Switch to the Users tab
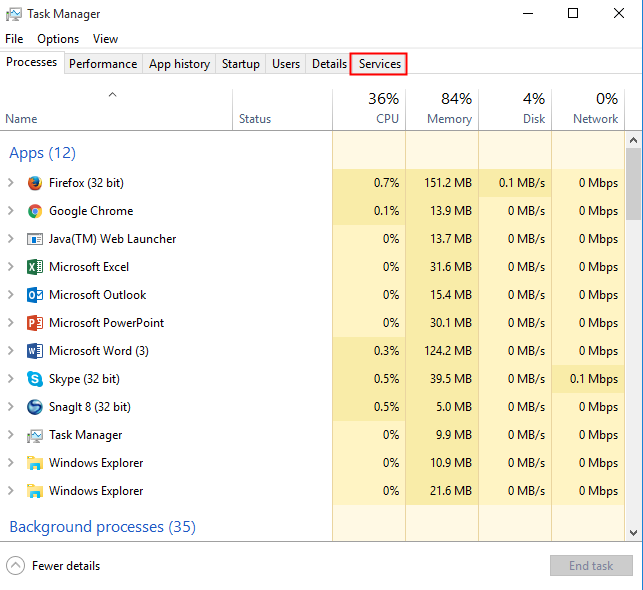Image resolution: width=643 pixels, height=590 pixels. tap(286, 64)
